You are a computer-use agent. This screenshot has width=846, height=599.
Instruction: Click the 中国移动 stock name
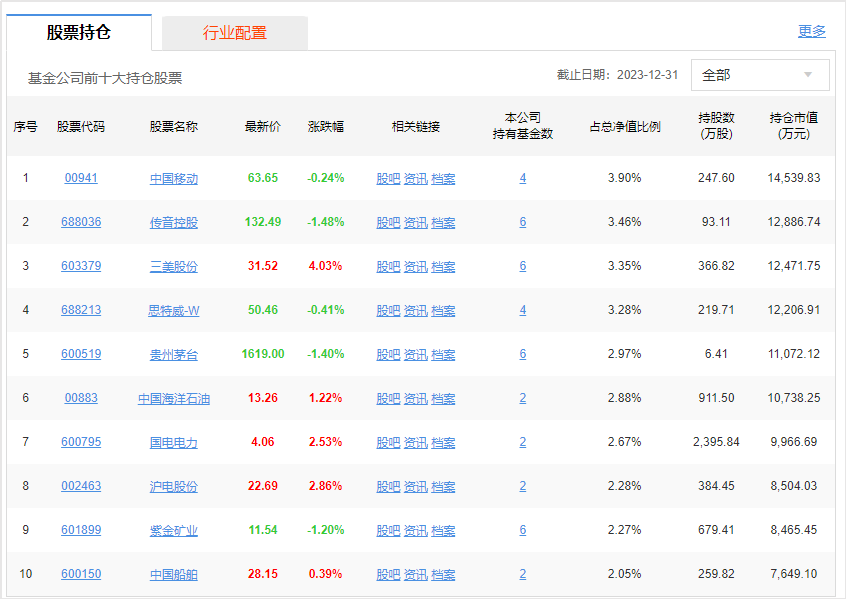click(174, 179)
